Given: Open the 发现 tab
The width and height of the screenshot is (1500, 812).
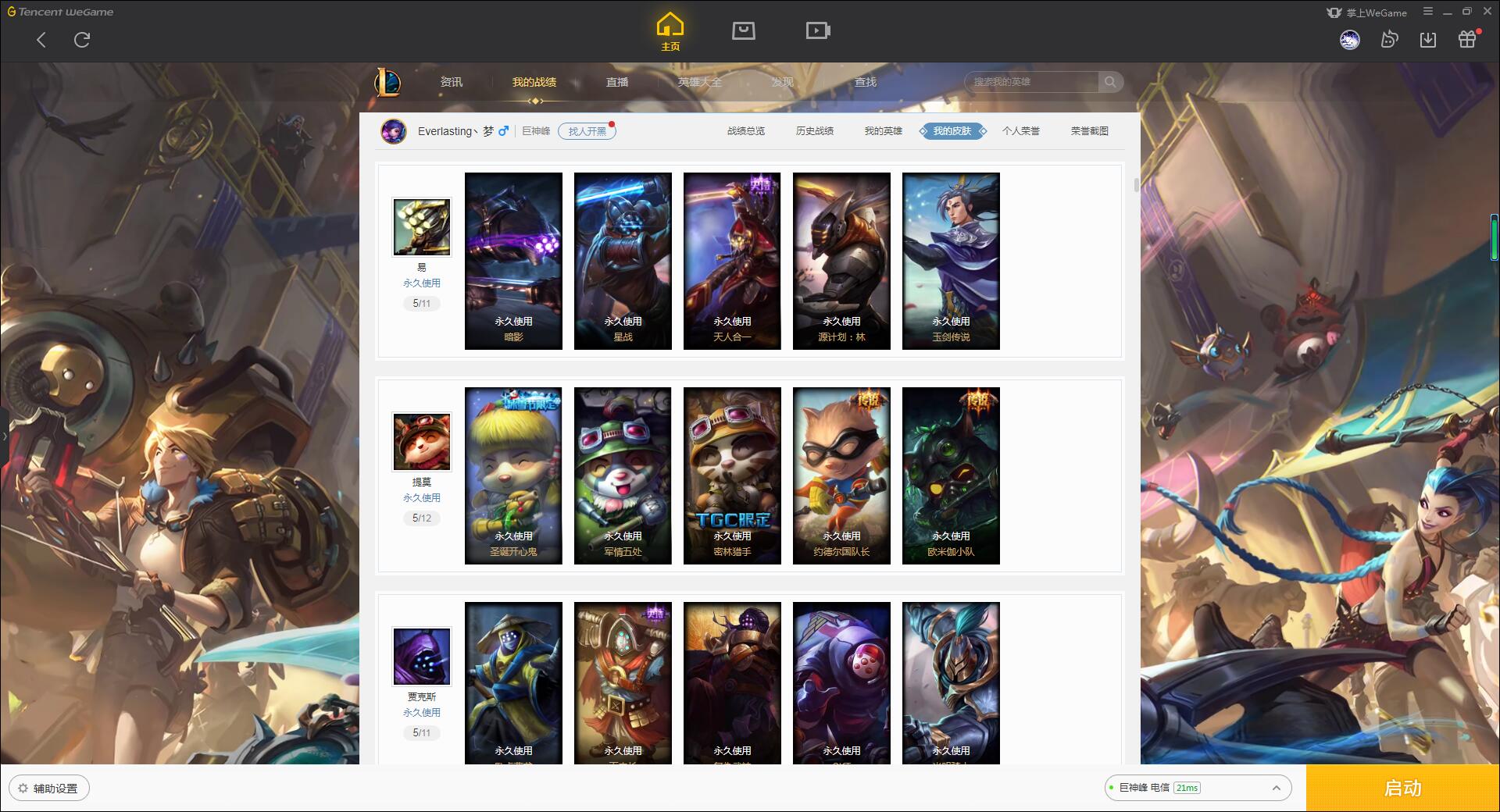Looking at the screenshot, I should [783, 82].
